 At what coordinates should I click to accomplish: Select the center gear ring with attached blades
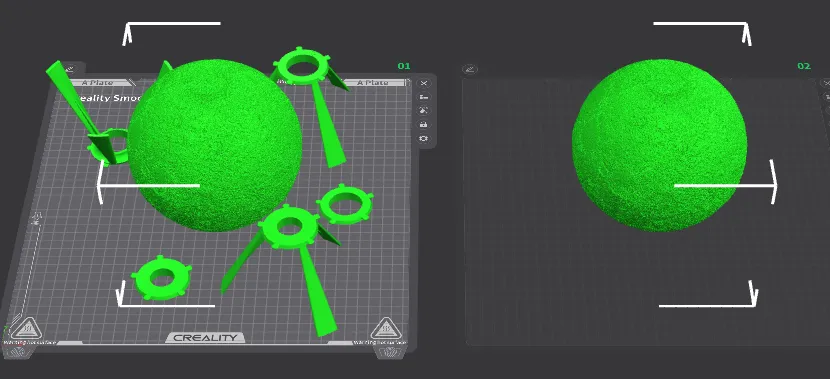tap(289, 227)
